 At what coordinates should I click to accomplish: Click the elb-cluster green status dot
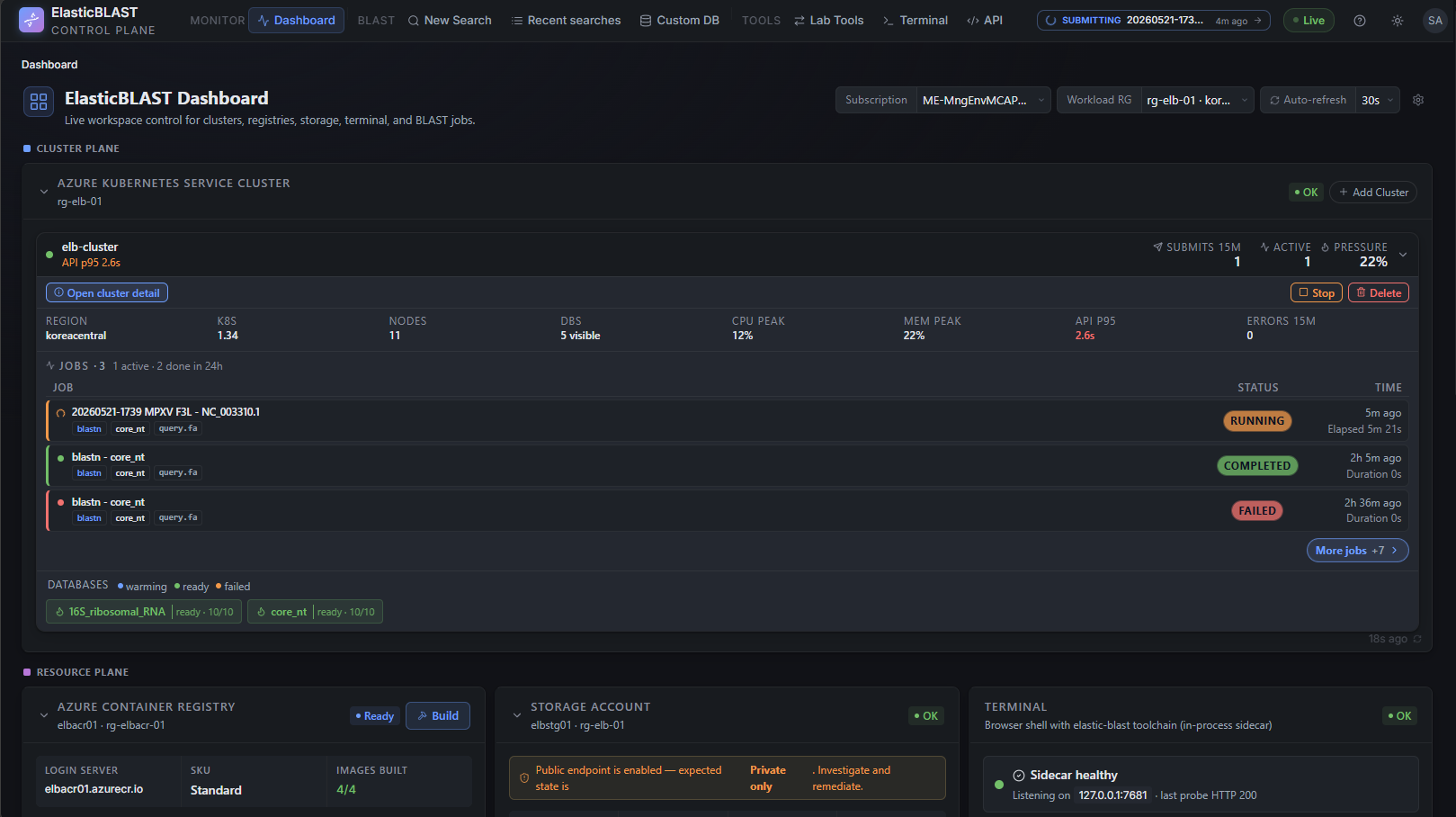(49, 255)
